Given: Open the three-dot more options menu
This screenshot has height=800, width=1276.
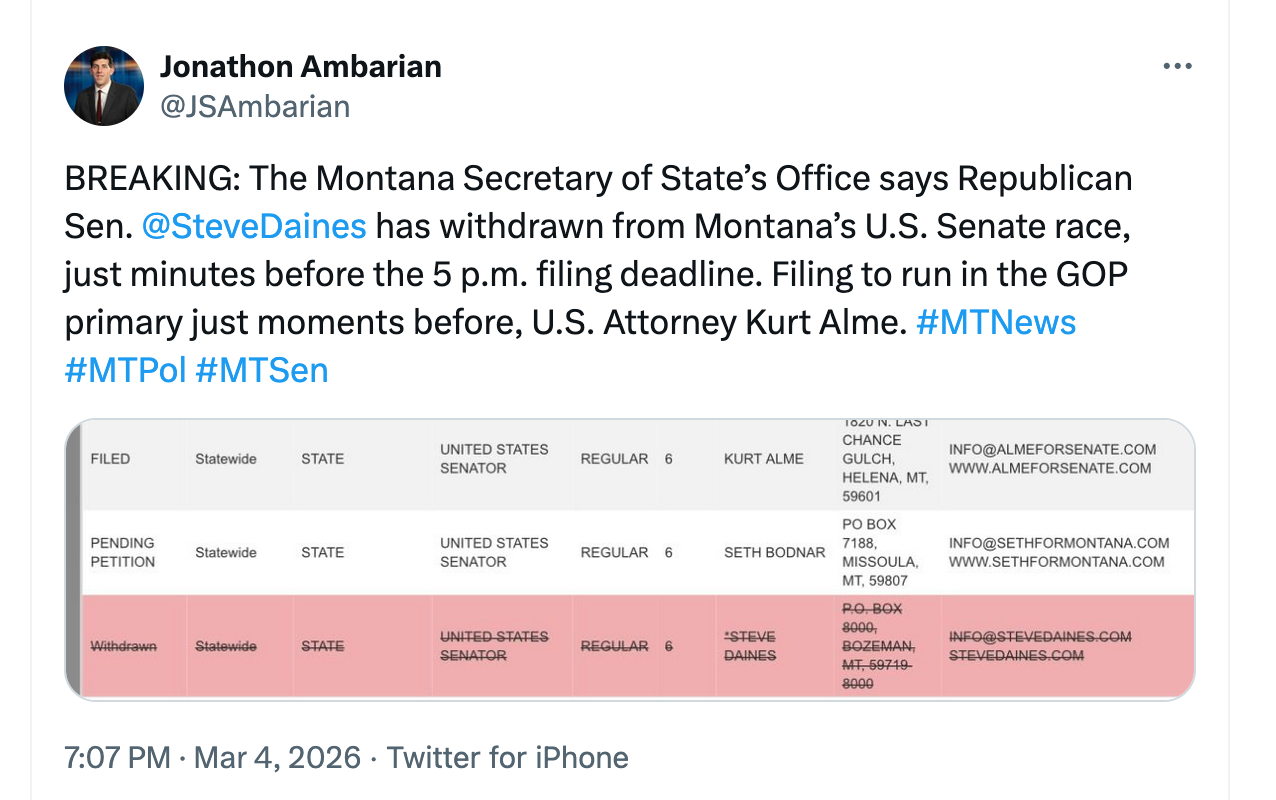Looking at the screenshot, I should pos(1177,66).
